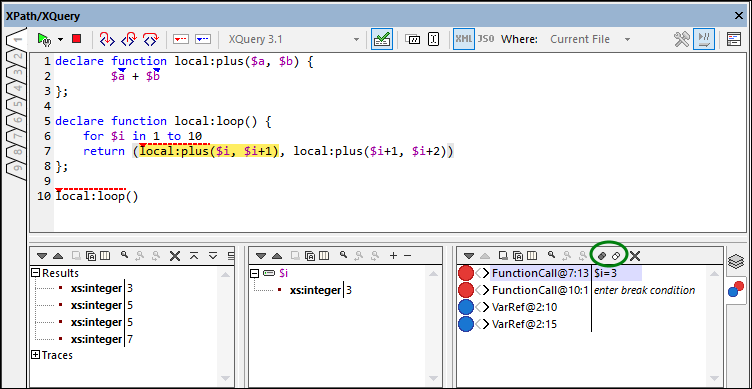This screenshot has width=752, height=389.
Task: Switch to expression tab 2
Action: tap(16, 57)
